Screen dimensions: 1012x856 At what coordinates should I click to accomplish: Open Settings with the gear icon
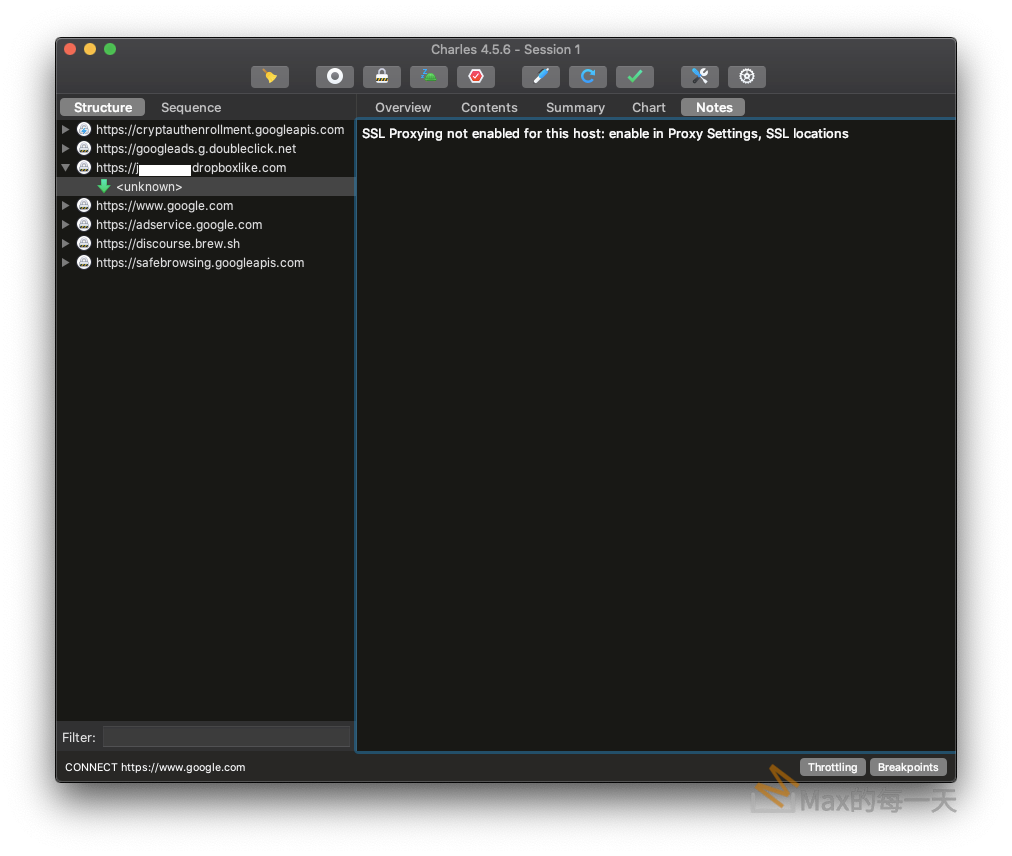tap(746, 77)
